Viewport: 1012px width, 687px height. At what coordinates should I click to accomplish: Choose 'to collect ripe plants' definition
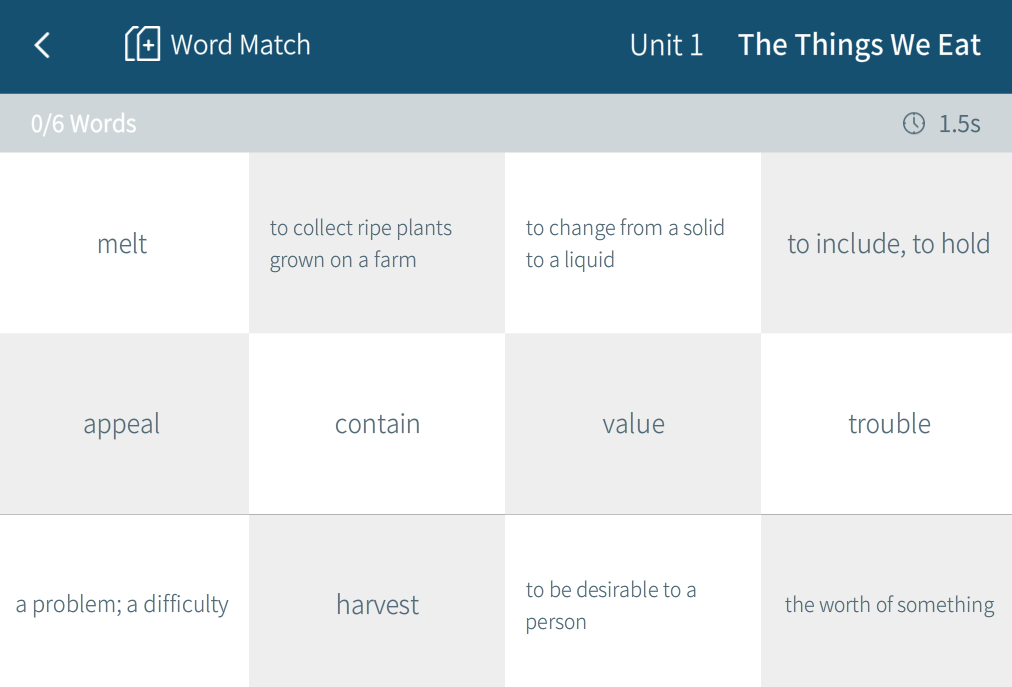[377, 244]
